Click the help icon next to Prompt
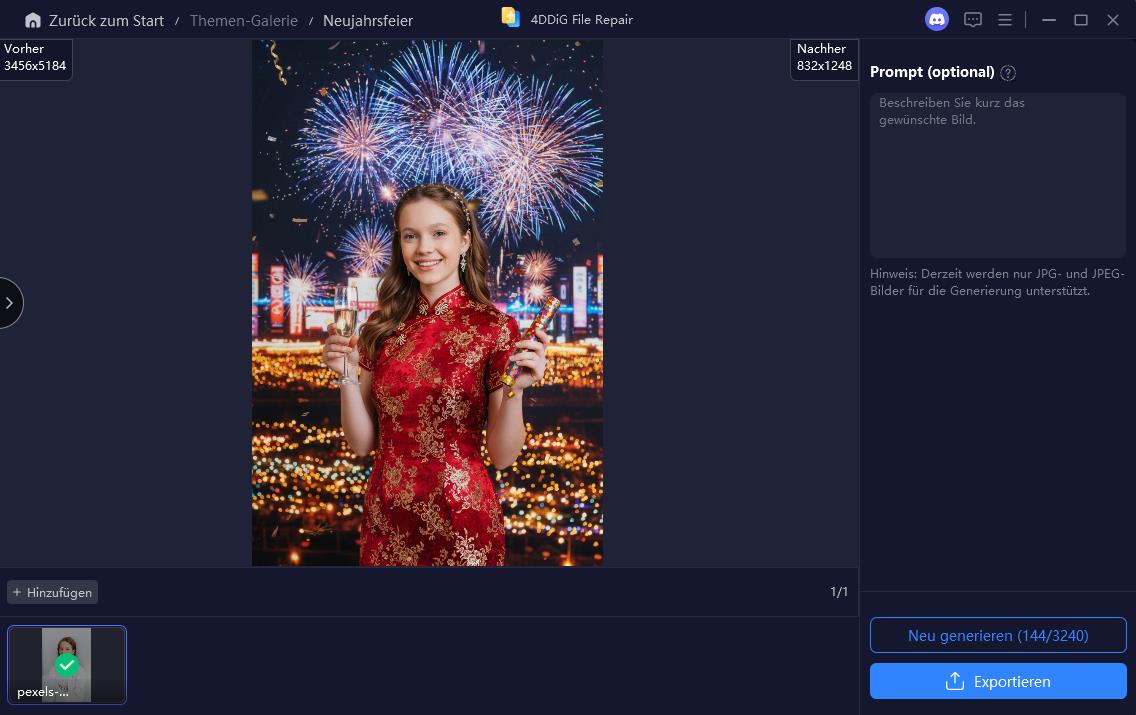Screen dimensions: 1136x715 [x=1008, y=72]
